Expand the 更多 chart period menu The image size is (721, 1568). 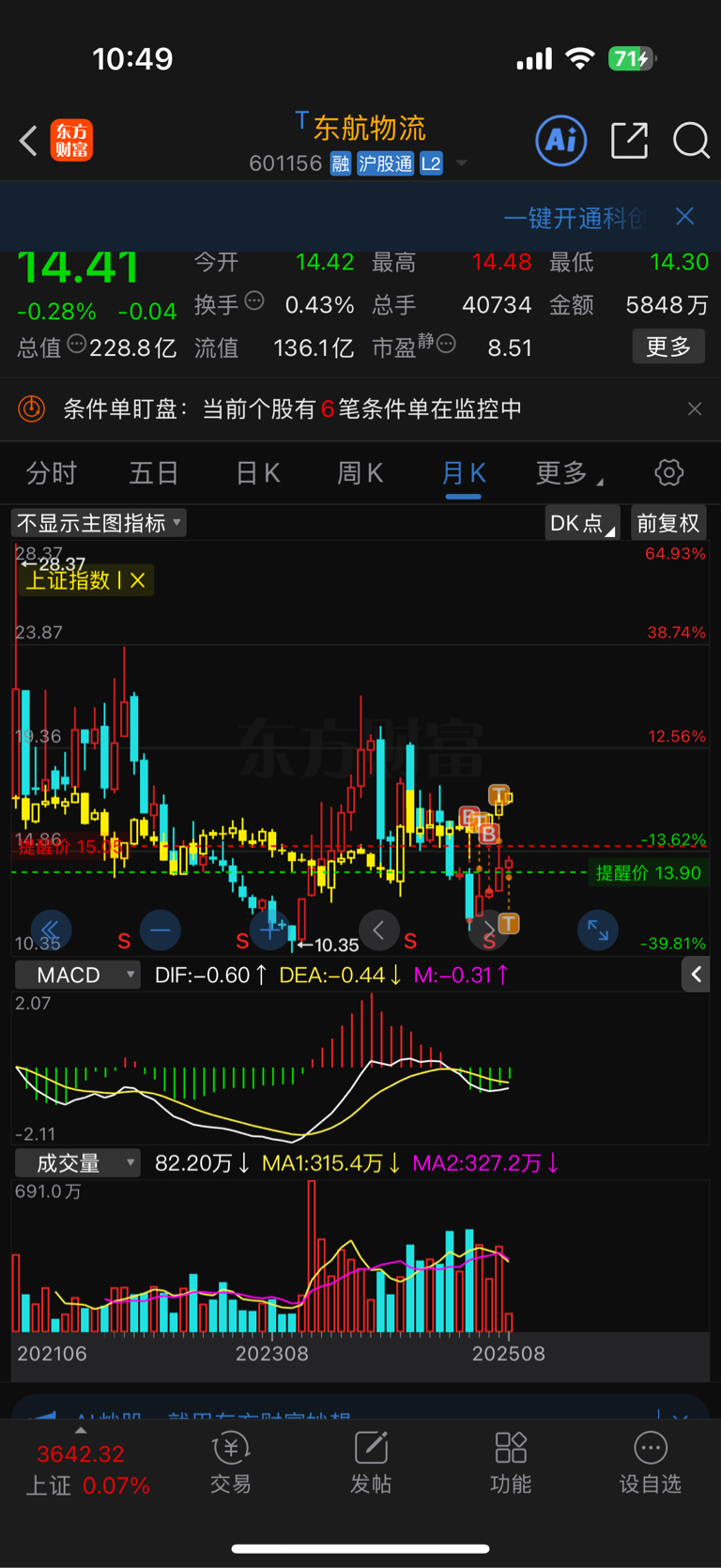coord(568,473)
